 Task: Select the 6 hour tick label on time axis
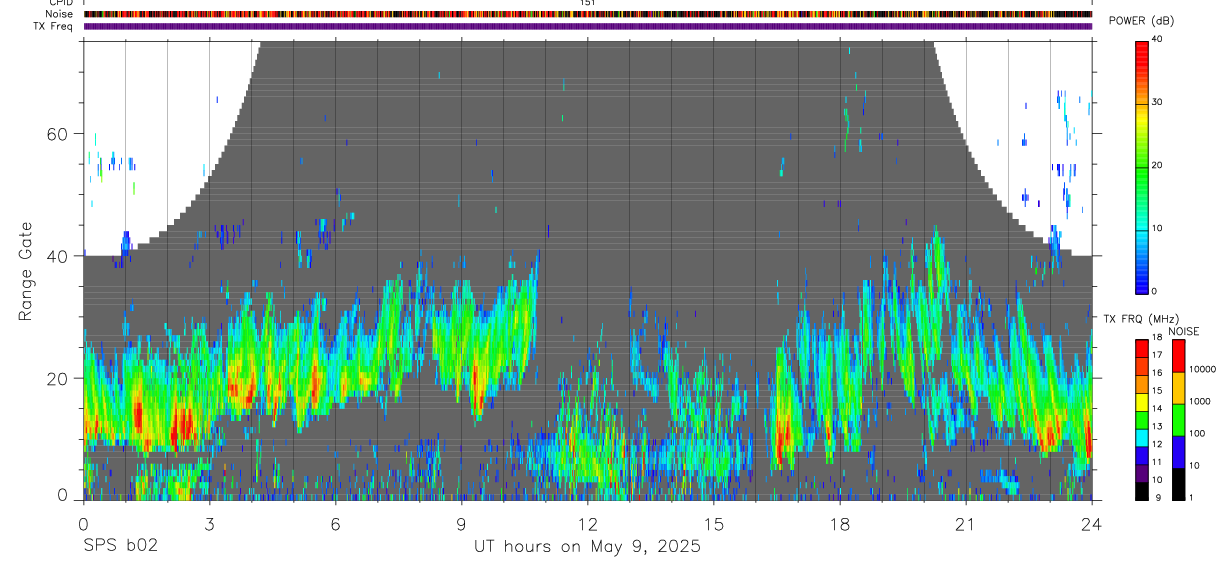pos(335,524)
